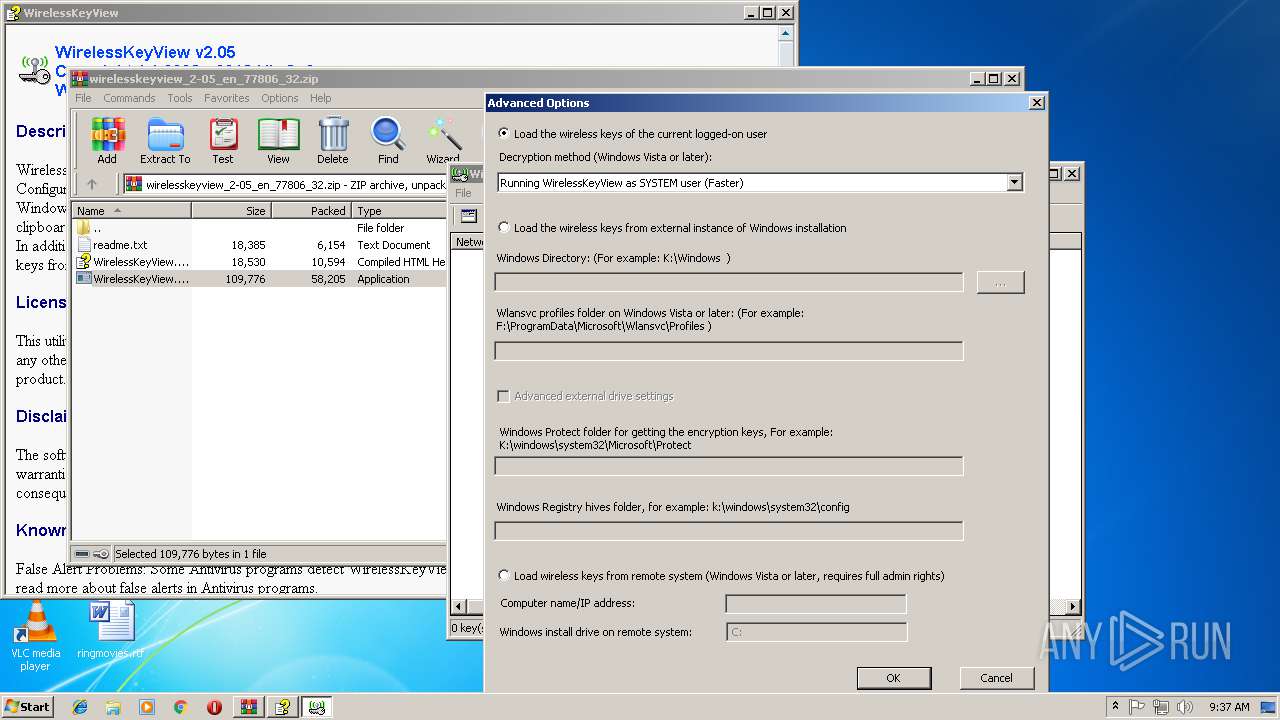The height and width of the screenshot is (720, 1280).
Task: Open Opera browser from the taskbar
Action: [214, 707]
